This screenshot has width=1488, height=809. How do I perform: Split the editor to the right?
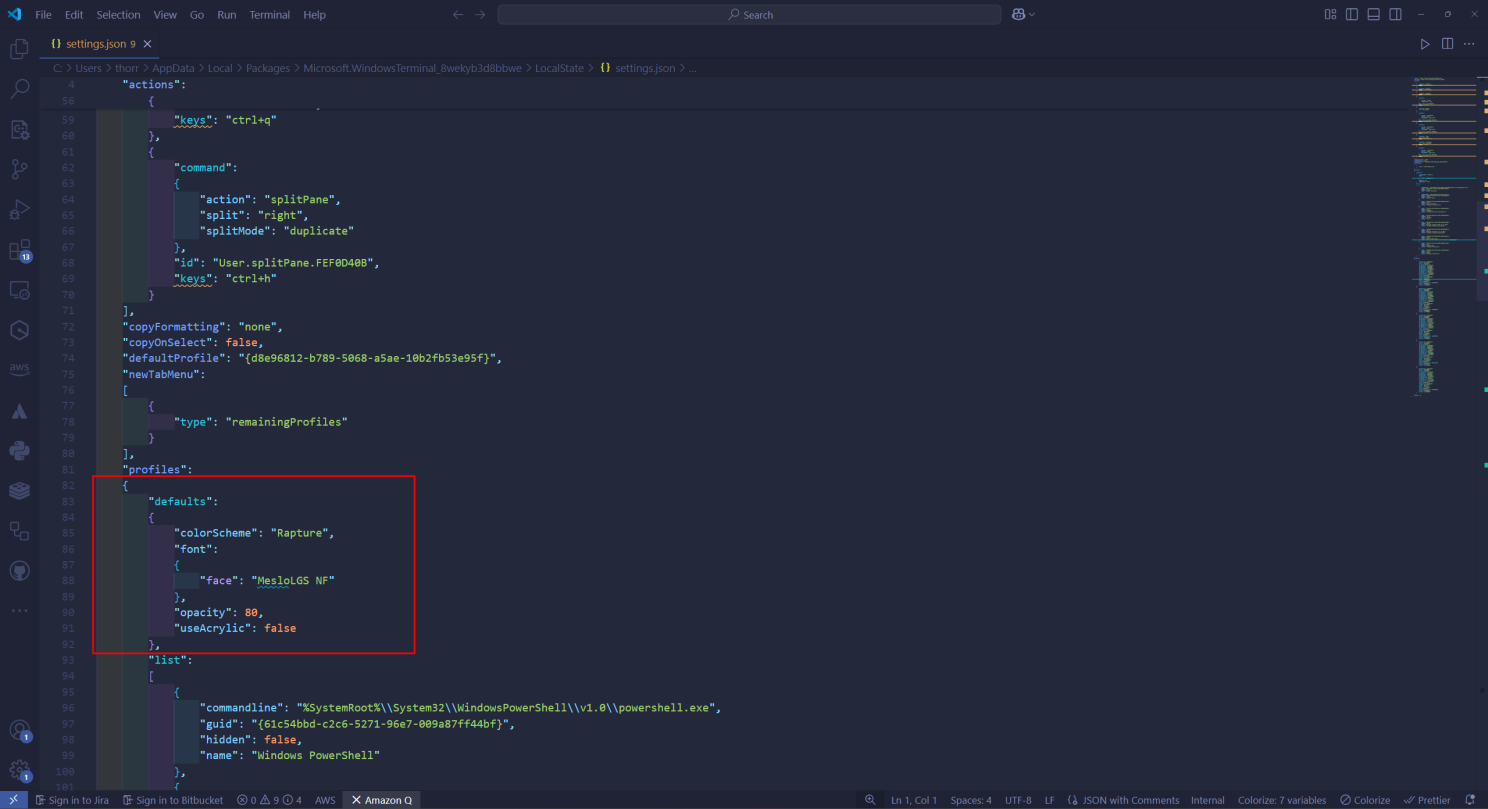coord(1447,44)
